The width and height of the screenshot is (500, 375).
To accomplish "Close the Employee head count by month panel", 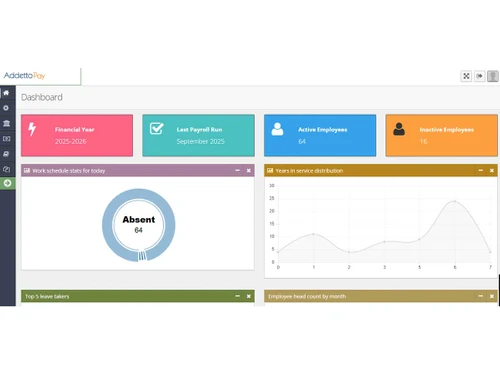I will [492, 296].
